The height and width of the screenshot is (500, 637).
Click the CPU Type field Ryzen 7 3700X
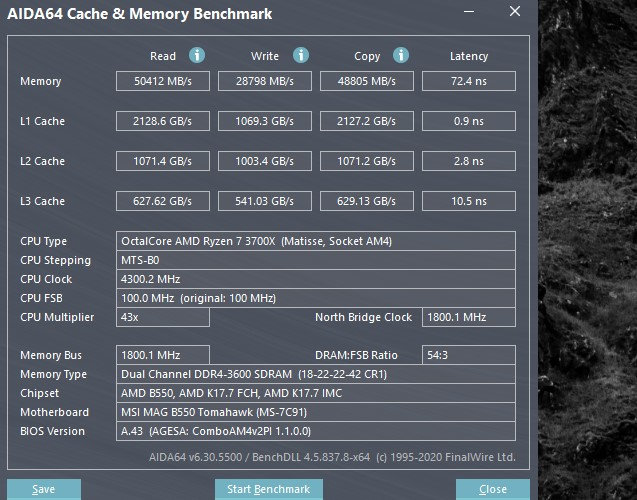point(316,241)
